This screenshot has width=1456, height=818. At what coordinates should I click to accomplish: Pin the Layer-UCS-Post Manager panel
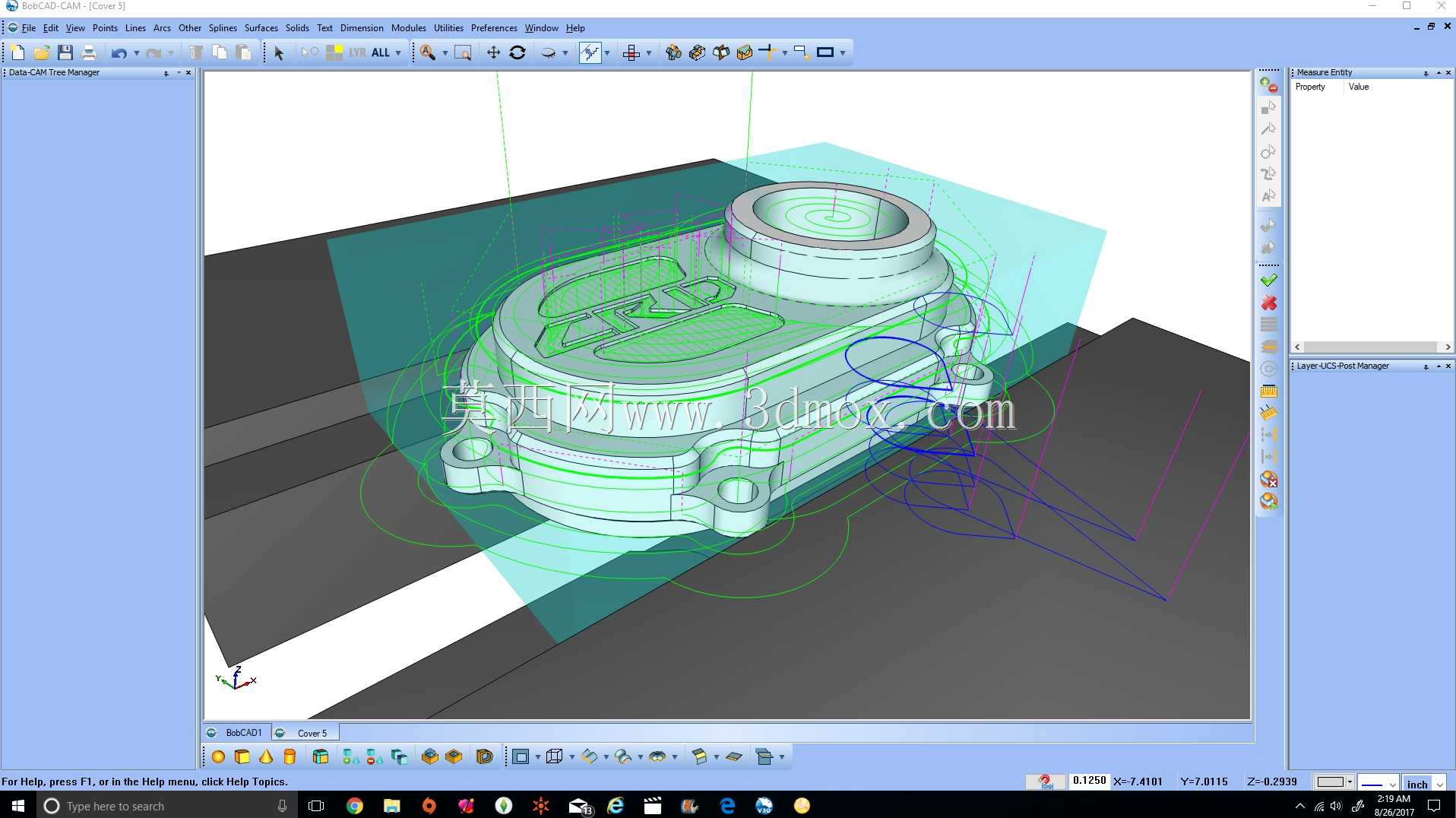pos(1426,366)
